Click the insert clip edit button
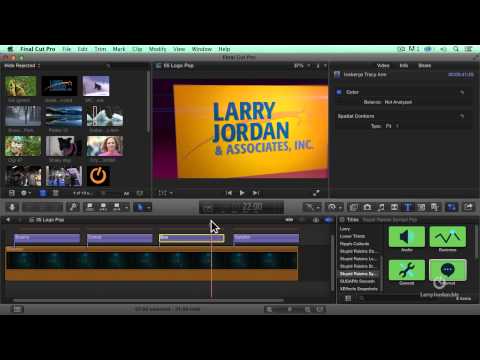The width and height of the screenshot is (480, 360). point(103,207)
